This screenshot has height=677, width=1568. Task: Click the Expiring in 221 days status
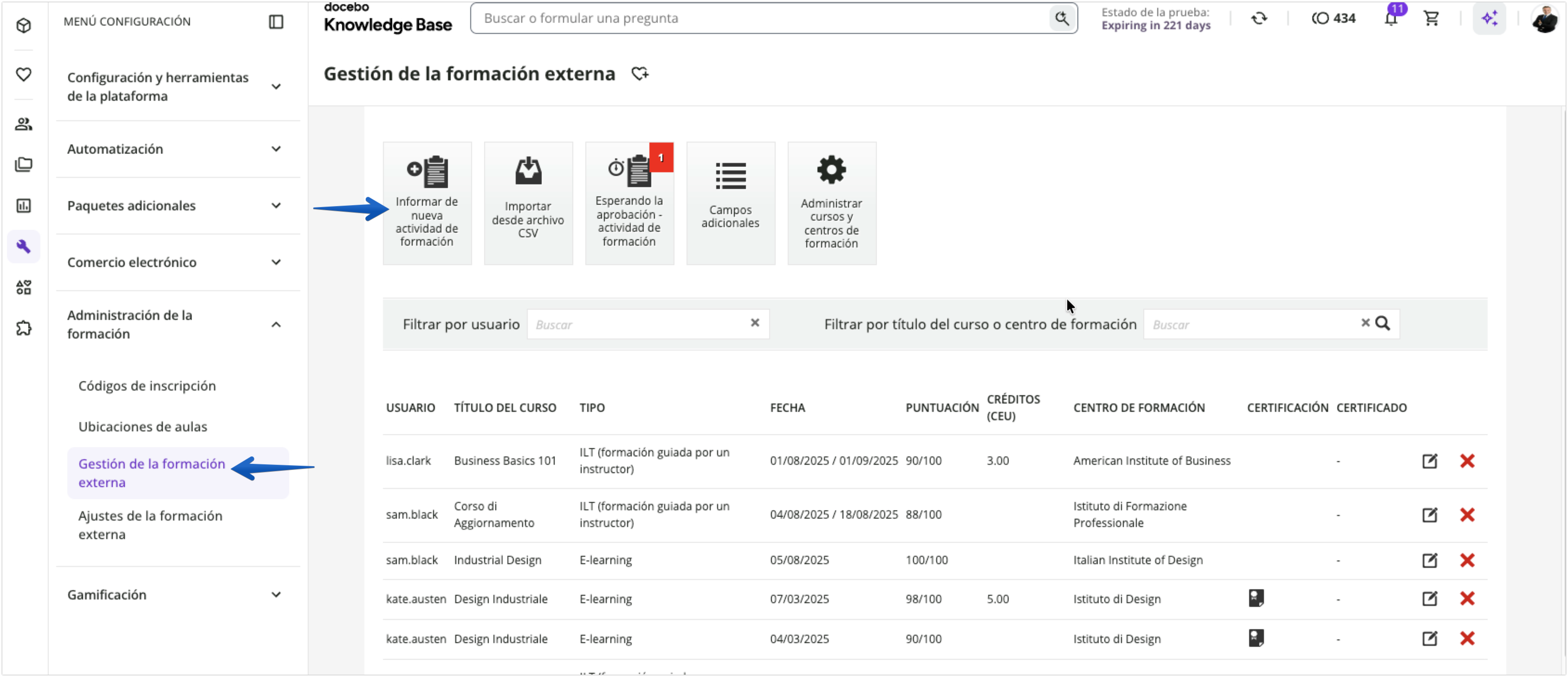(x=1155, y=26)
